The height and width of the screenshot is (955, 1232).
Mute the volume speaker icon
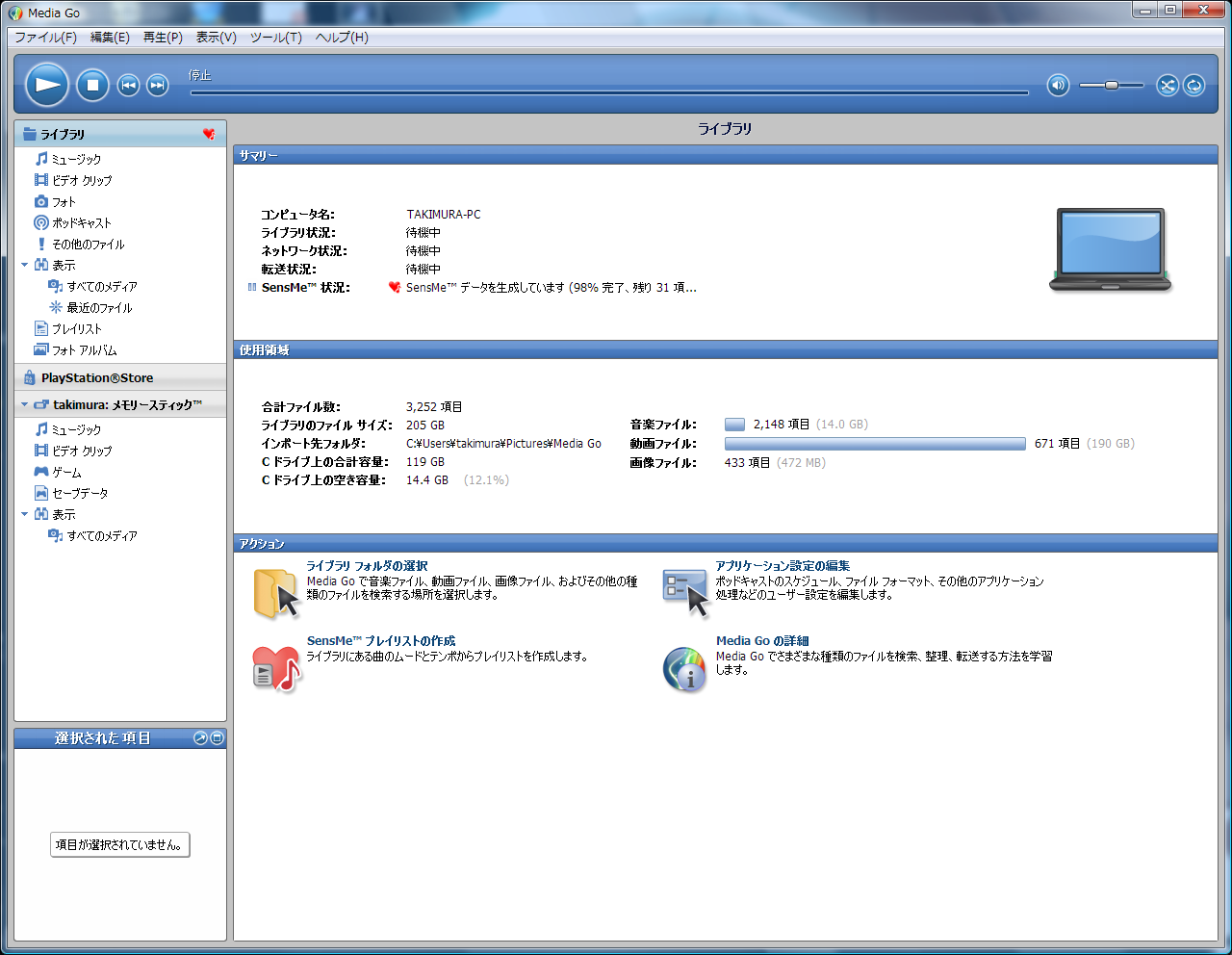click(x=1059, y=85)
